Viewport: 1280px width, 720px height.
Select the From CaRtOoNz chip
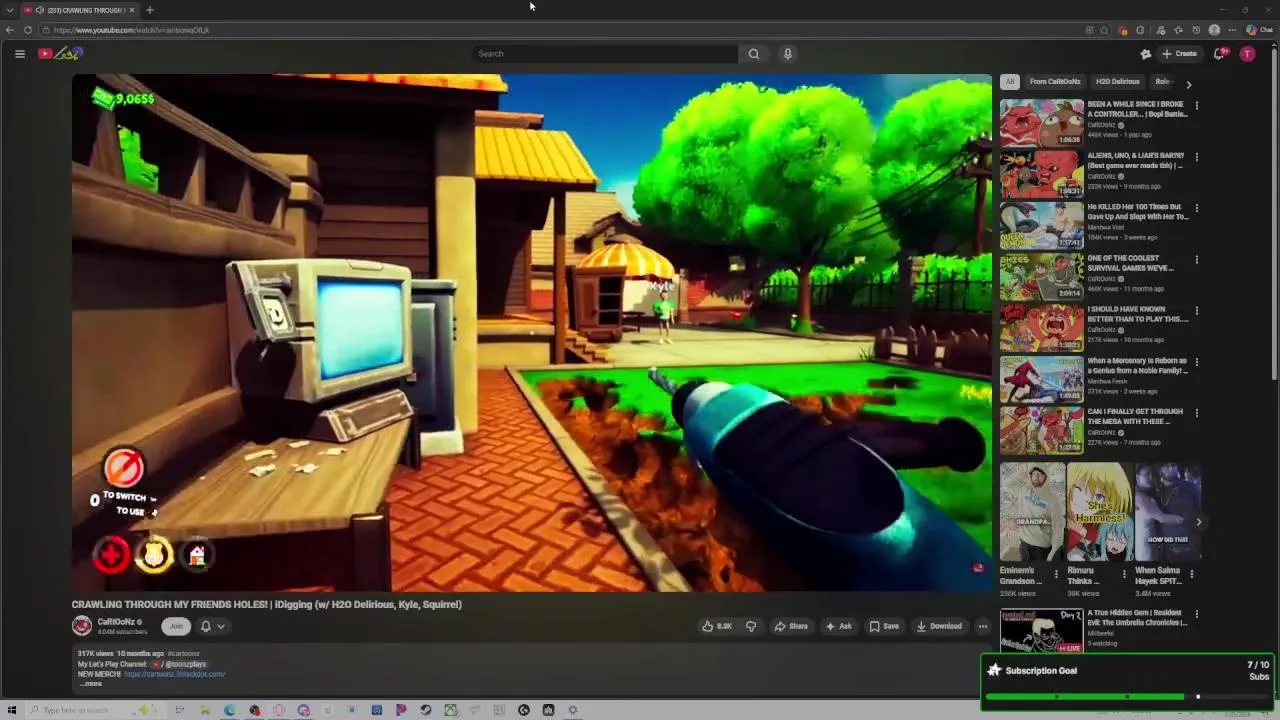tap(1055, 82)
